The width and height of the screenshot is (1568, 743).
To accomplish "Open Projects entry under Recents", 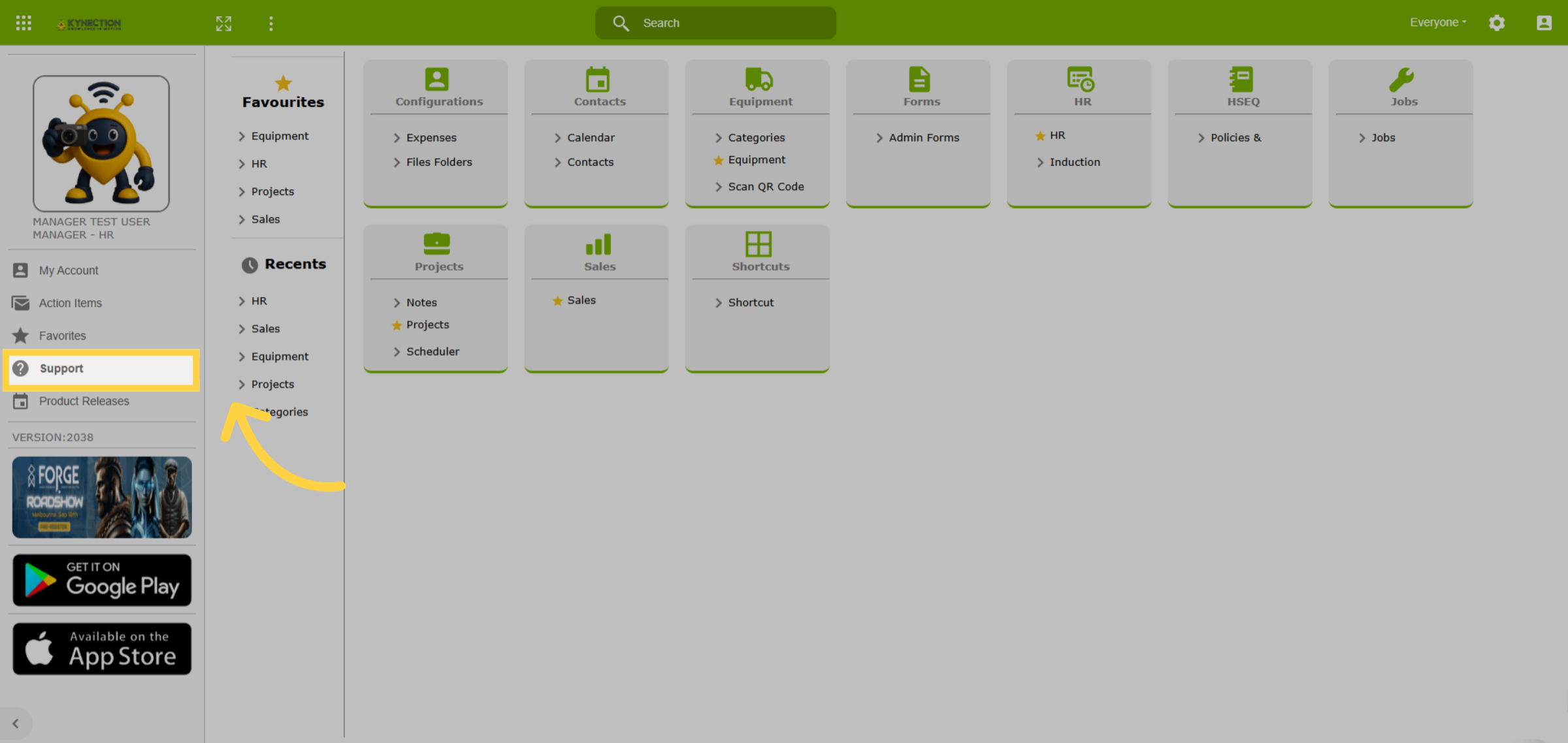I will (272, 384).
